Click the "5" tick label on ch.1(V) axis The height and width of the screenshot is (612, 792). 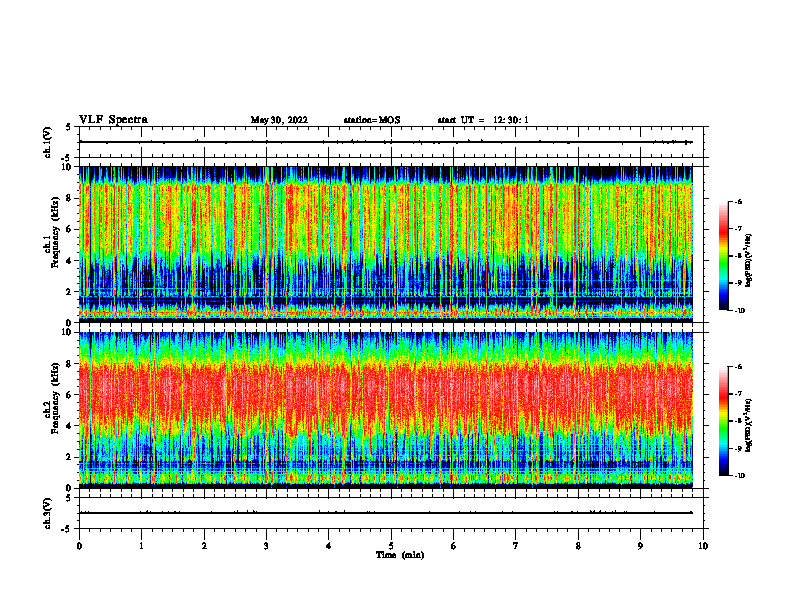coord(69,127)
